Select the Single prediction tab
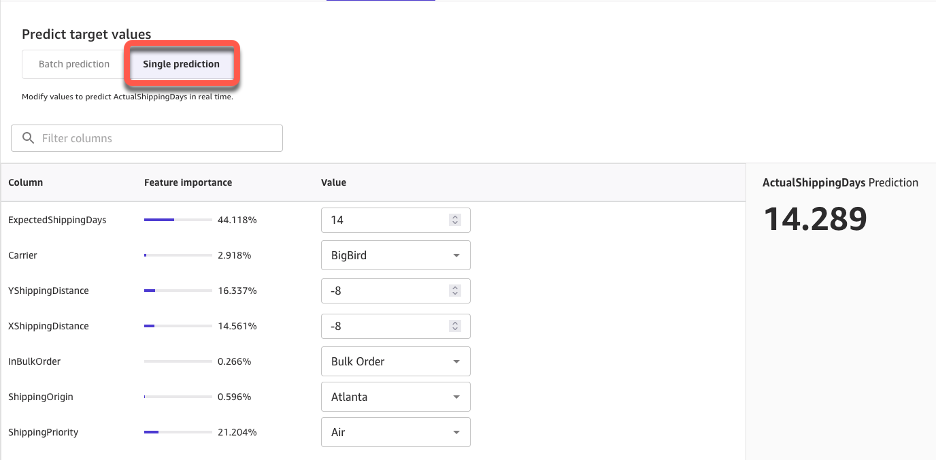936x460 pixels. point(181,65)
